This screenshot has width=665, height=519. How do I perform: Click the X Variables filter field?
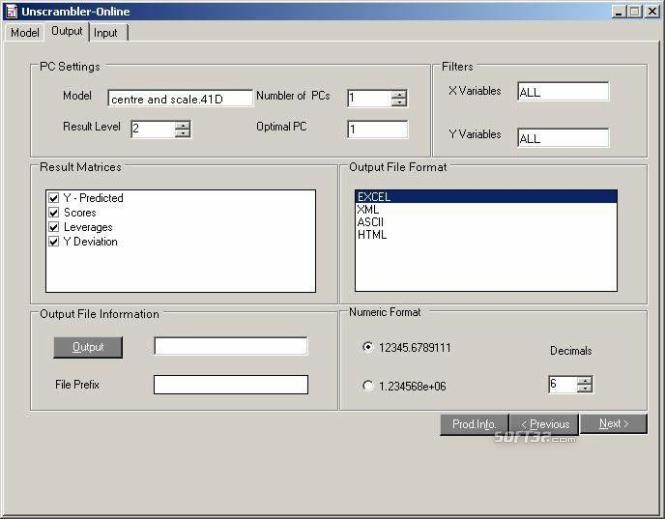563,92
